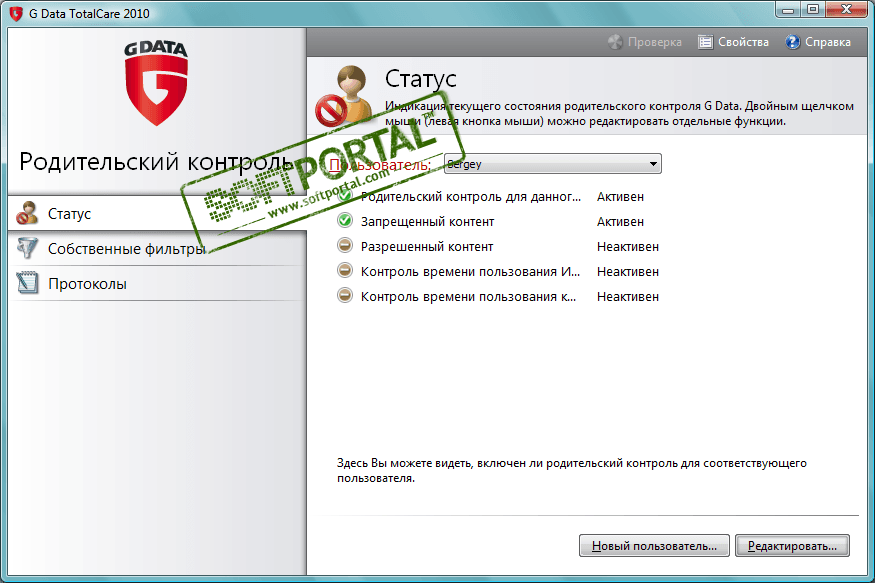Select Контроль времени пользования И... row
The height and width of the screenshot is (583, 875).
pyautogui.click(x=498, y=272)
